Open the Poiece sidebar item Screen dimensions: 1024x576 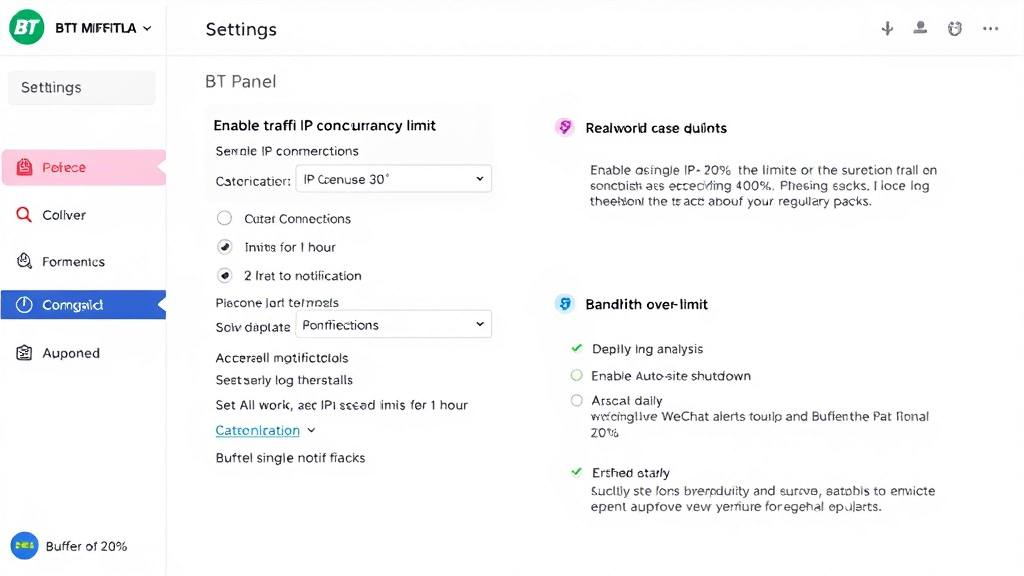click(84, 167)
